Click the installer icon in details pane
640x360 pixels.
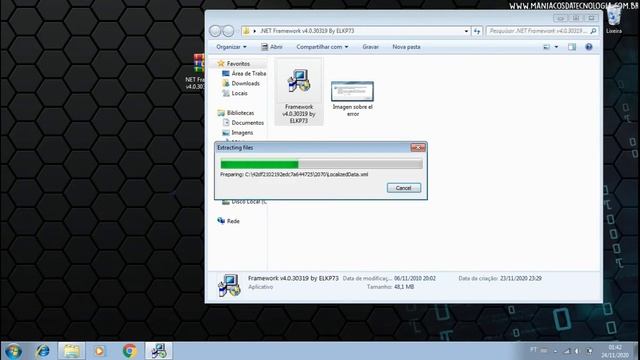point(229,284)
